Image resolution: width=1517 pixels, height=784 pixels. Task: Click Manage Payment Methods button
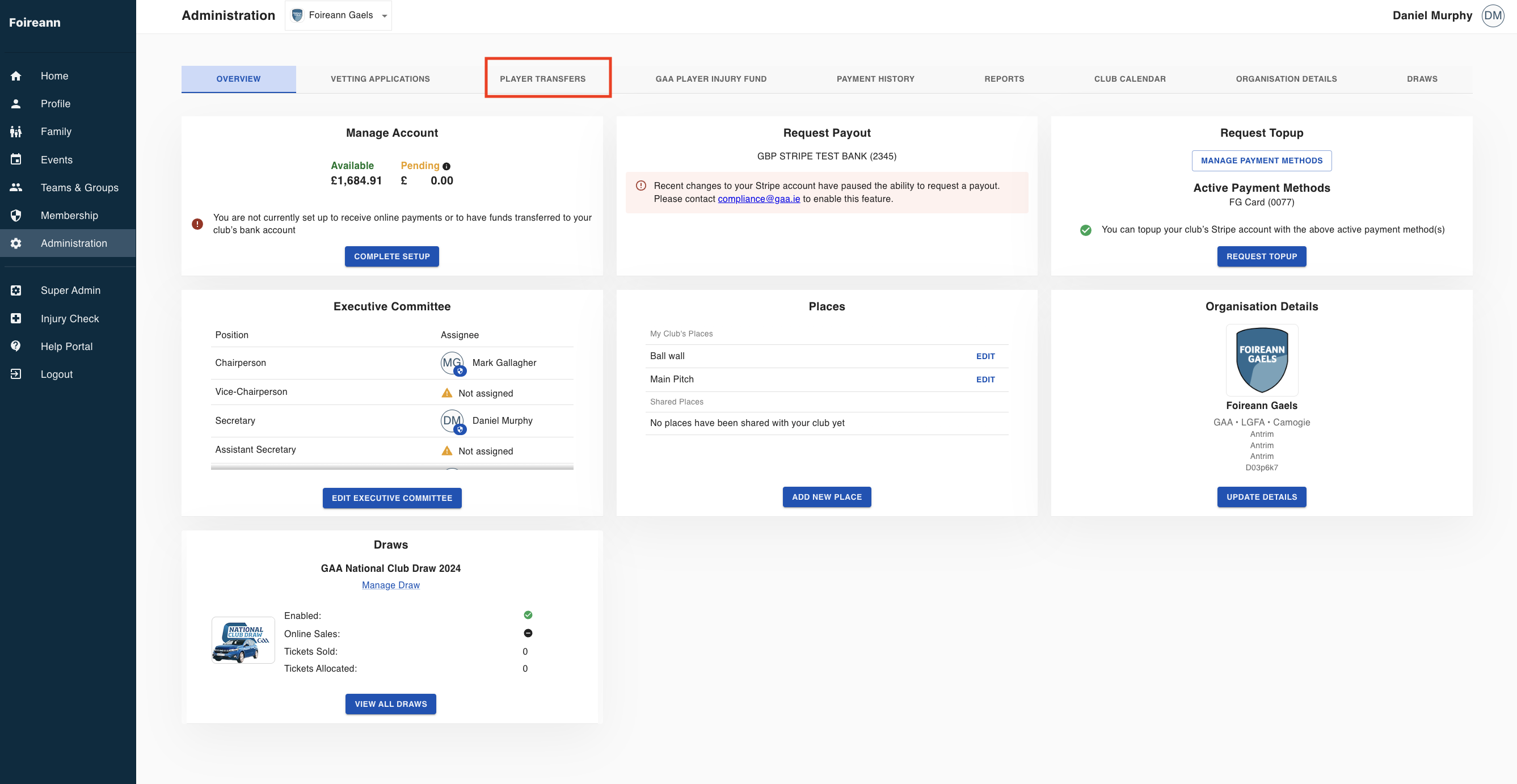click(x=1261, y=161)
